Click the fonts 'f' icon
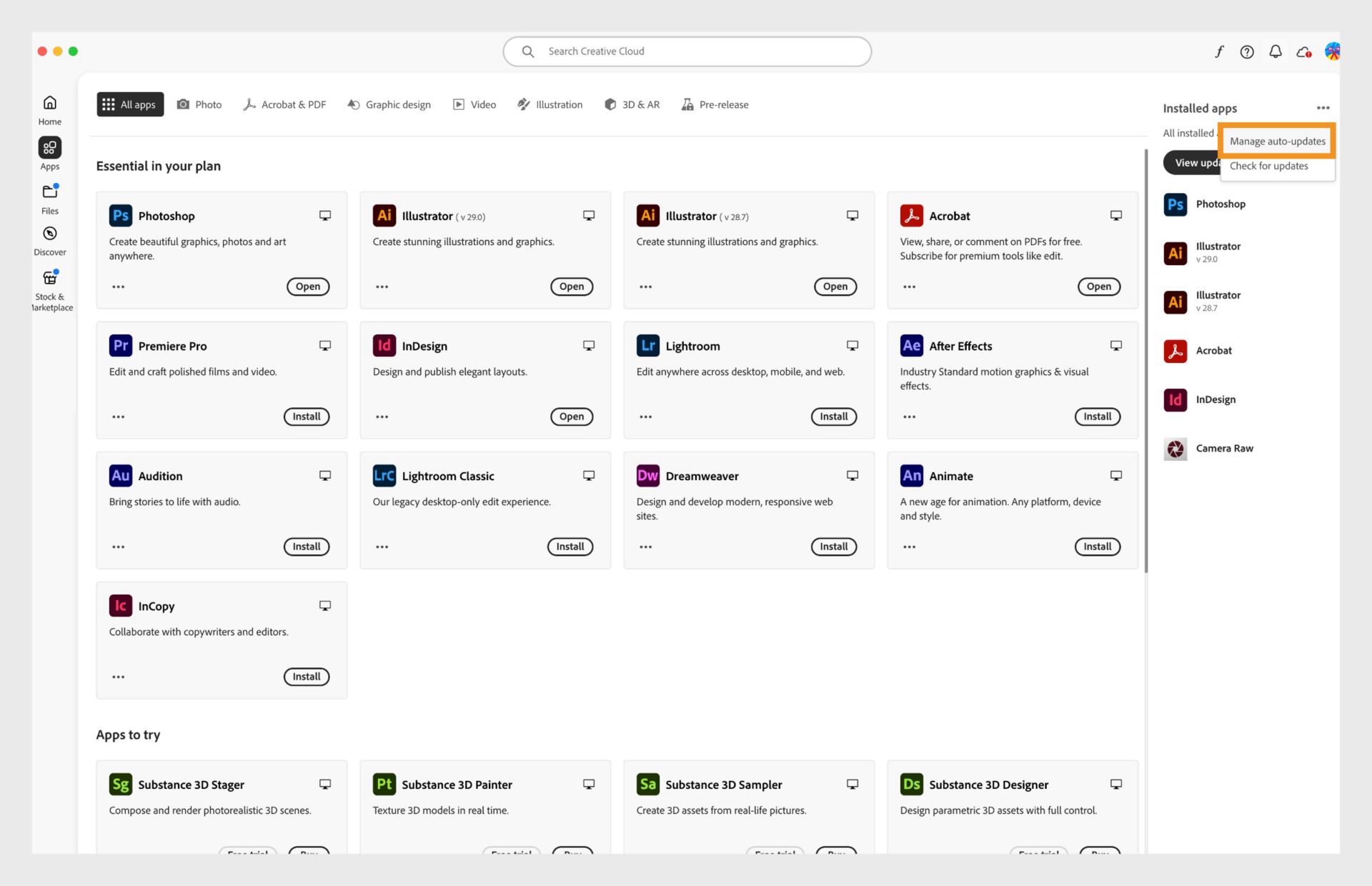This screenshot has height=886, width=1372. [1219, 51]
